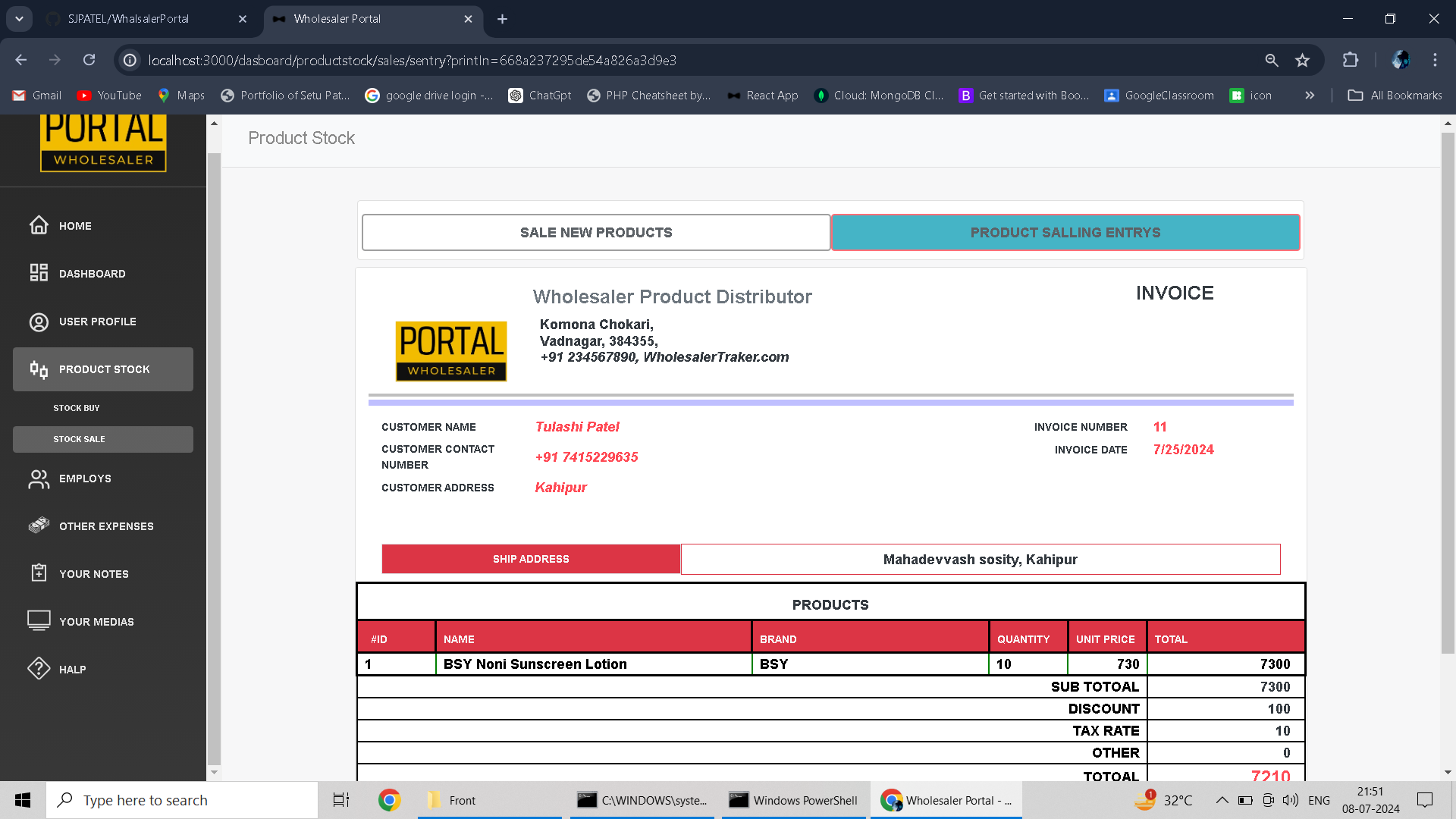1456x819 pixels.
Task: Bookmark this page with star icon
Action: pos(1302,60)
